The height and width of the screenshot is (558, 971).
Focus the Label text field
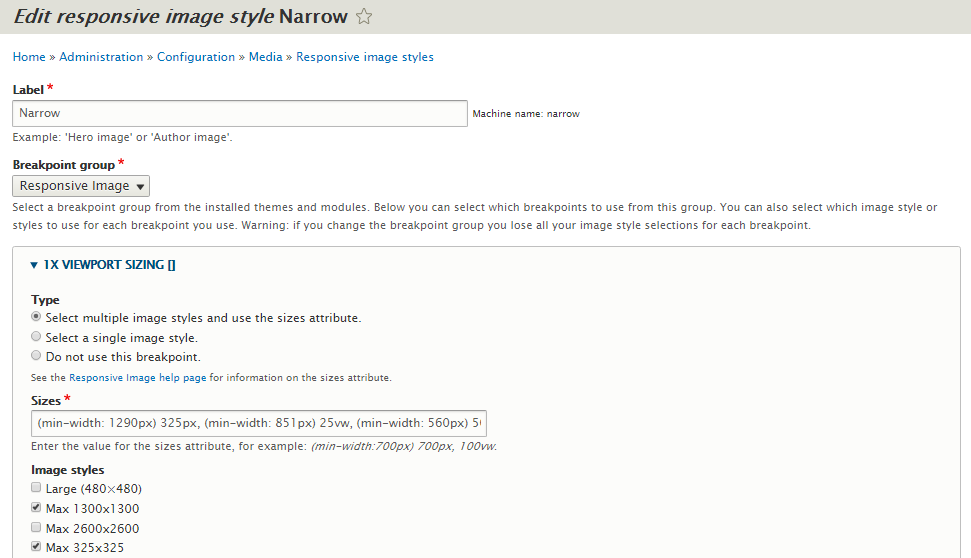tap(240, 113)
